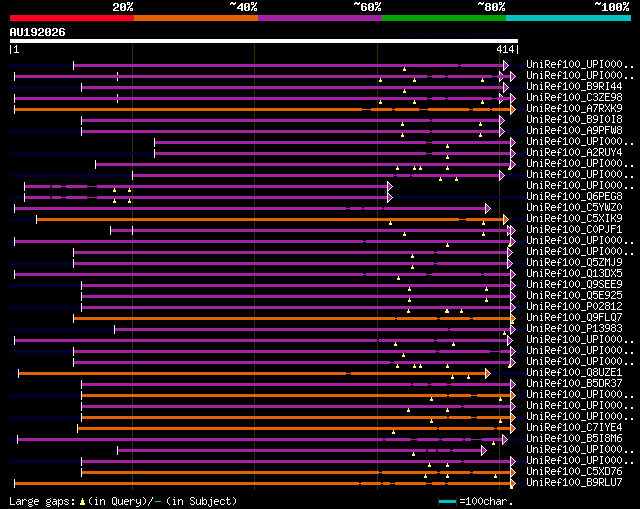The width and height of the screenshot is (640, 509).
Task: Click the 414 end position label
Action: pos(505,49)
